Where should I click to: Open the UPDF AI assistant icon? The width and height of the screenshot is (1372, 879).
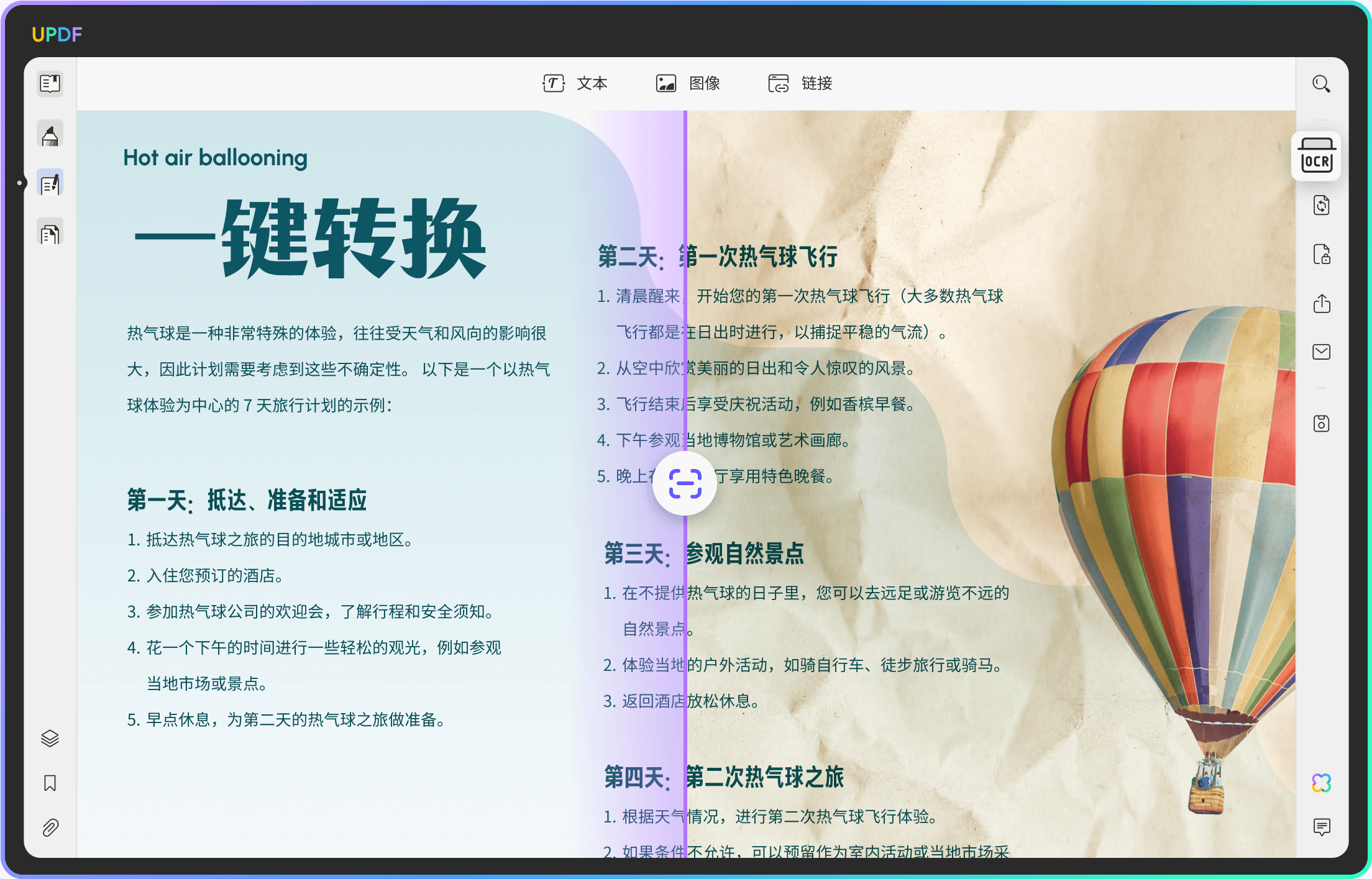[1322, 783]
